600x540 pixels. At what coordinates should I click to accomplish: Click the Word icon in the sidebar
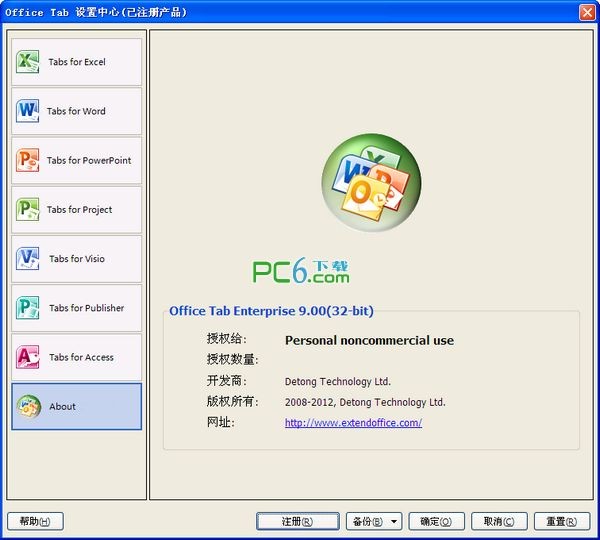pyautogui.click(x=28, y=111)
